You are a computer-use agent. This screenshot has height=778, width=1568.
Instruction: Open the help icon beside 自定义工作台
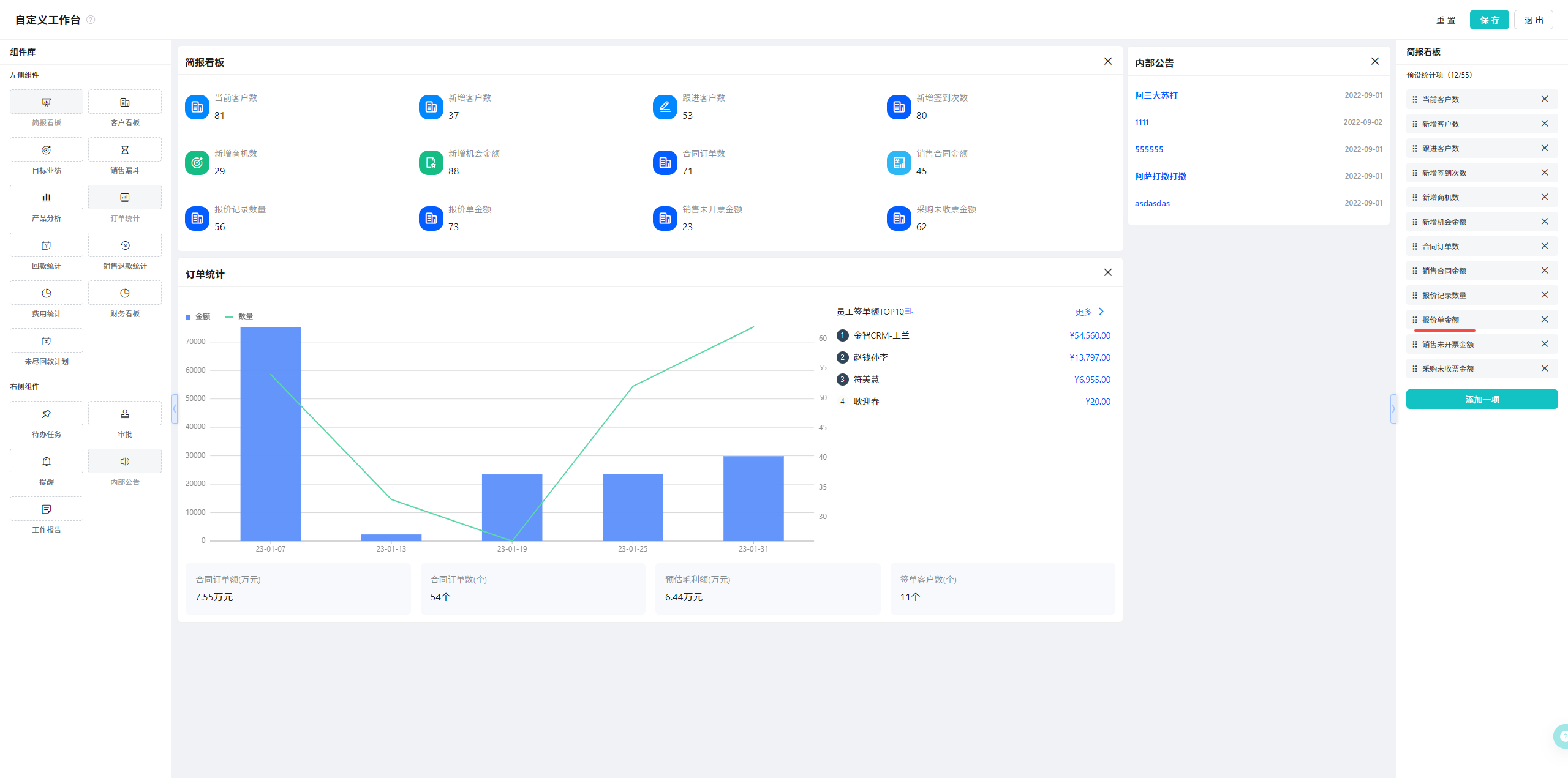pyautogui.click(x=91, y=20)
